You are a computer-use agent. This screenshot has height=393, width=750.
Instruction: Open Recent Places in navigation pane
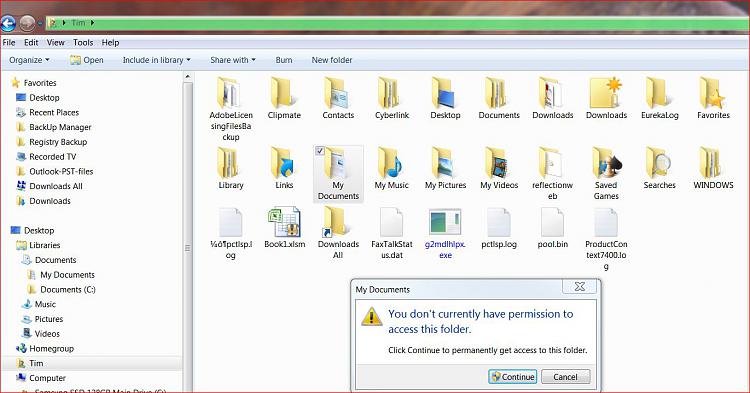[47, 112]
